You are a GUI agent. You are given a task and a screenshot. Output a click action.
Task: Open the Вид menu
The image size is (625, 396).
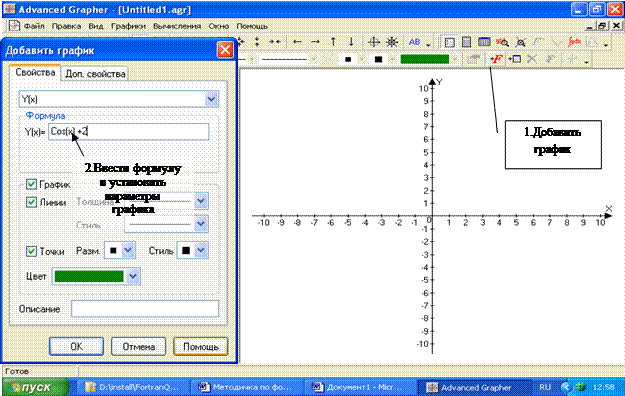point(96,26)
